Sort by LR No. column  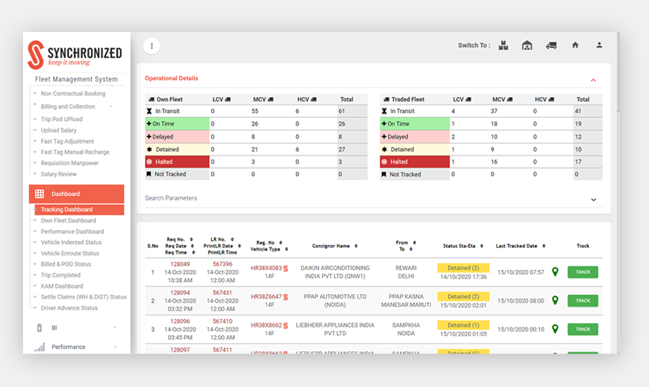click(x=232, y=239)
